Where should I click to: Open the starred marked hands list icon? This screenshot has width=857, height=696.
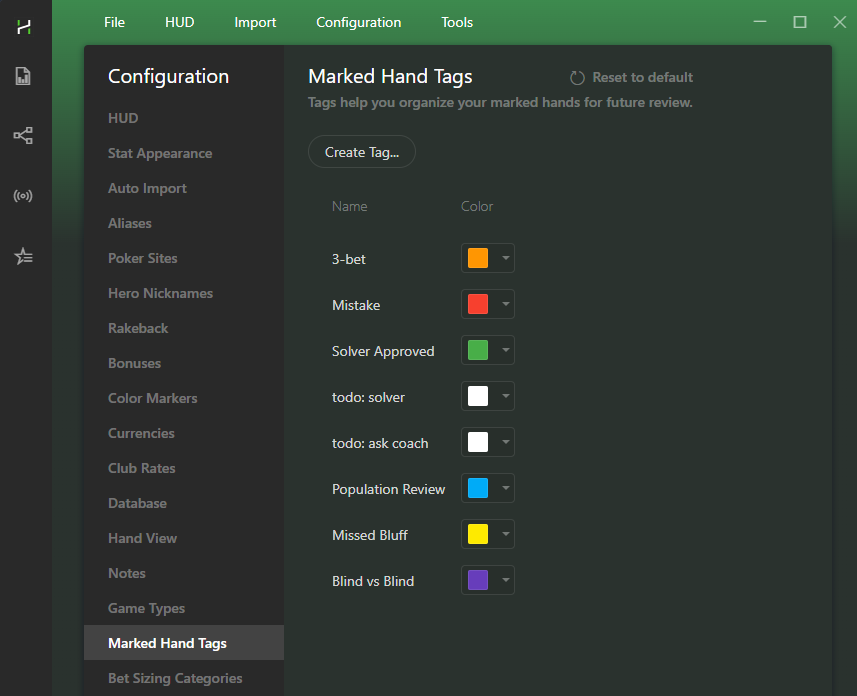[x=24, y=256]
